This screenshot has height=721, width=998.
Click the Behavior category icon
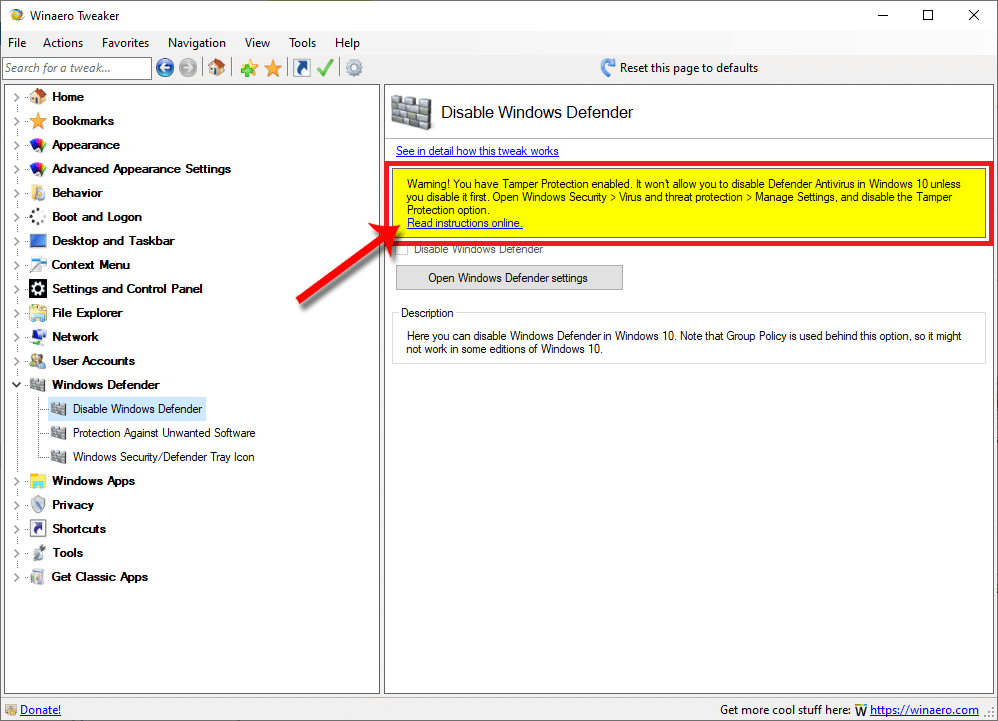38,193
